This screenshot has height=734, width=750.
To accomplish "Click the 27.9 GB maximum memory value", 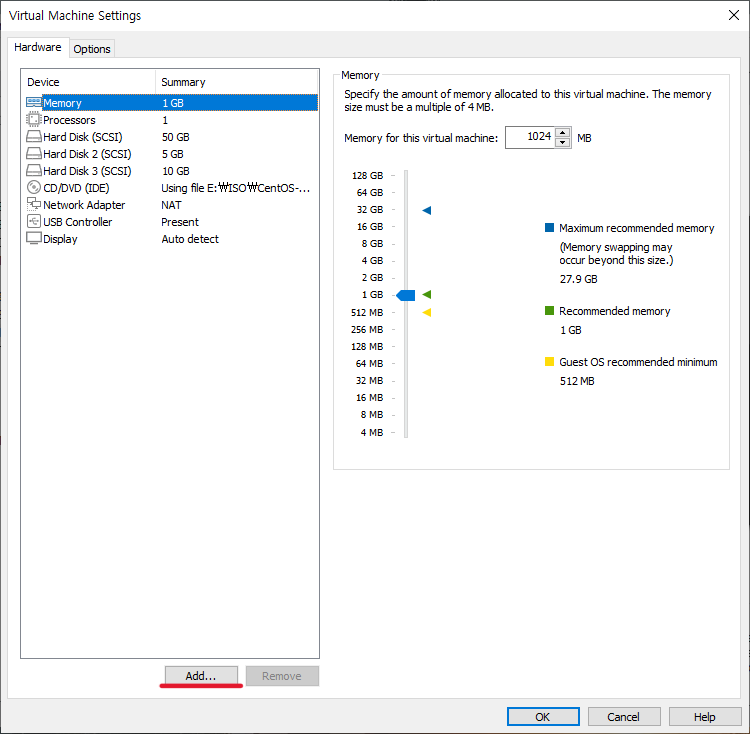I will (x=578, y=279).
